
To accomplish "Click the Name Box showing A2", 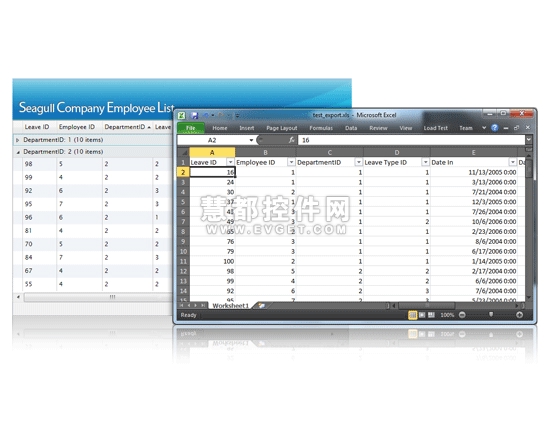I will coord(212,140).
